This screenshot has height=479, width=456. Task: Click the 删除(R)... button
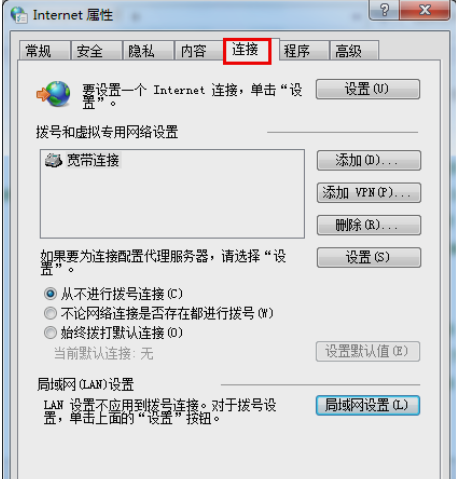point(369,225)
